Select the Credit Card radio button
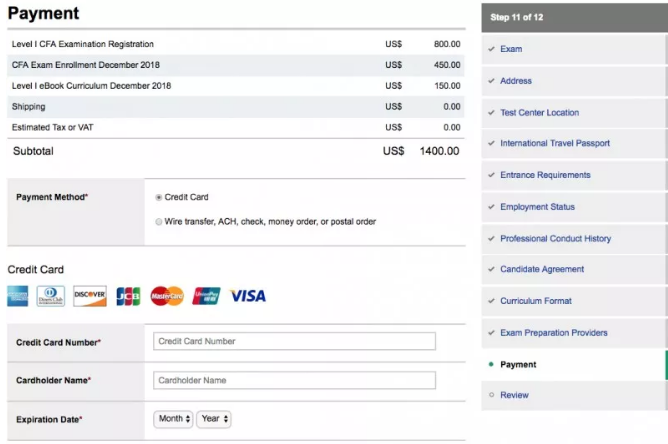This screenshot has height=444, width=668. (159, 198)
